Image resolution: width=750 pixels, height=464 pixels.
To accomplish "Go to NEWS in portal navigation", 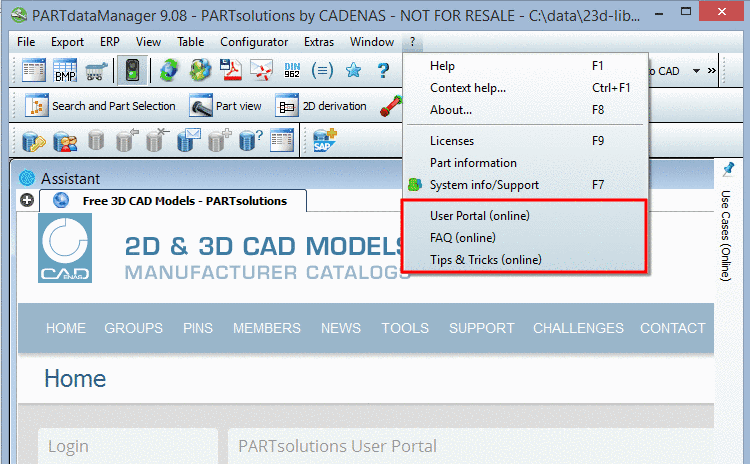I will click(x=341, y=328).
